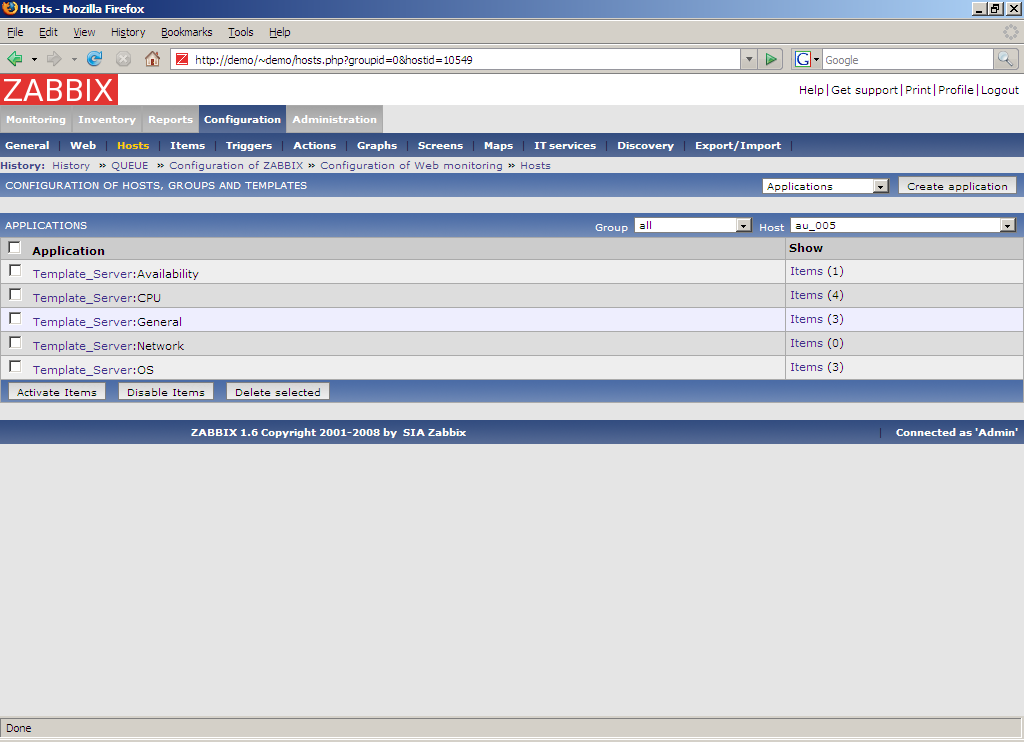The height and width of the screenshot is (742, 1024).
Task: Switch to the Monitoring tab
Action: [x=36, y=120]
